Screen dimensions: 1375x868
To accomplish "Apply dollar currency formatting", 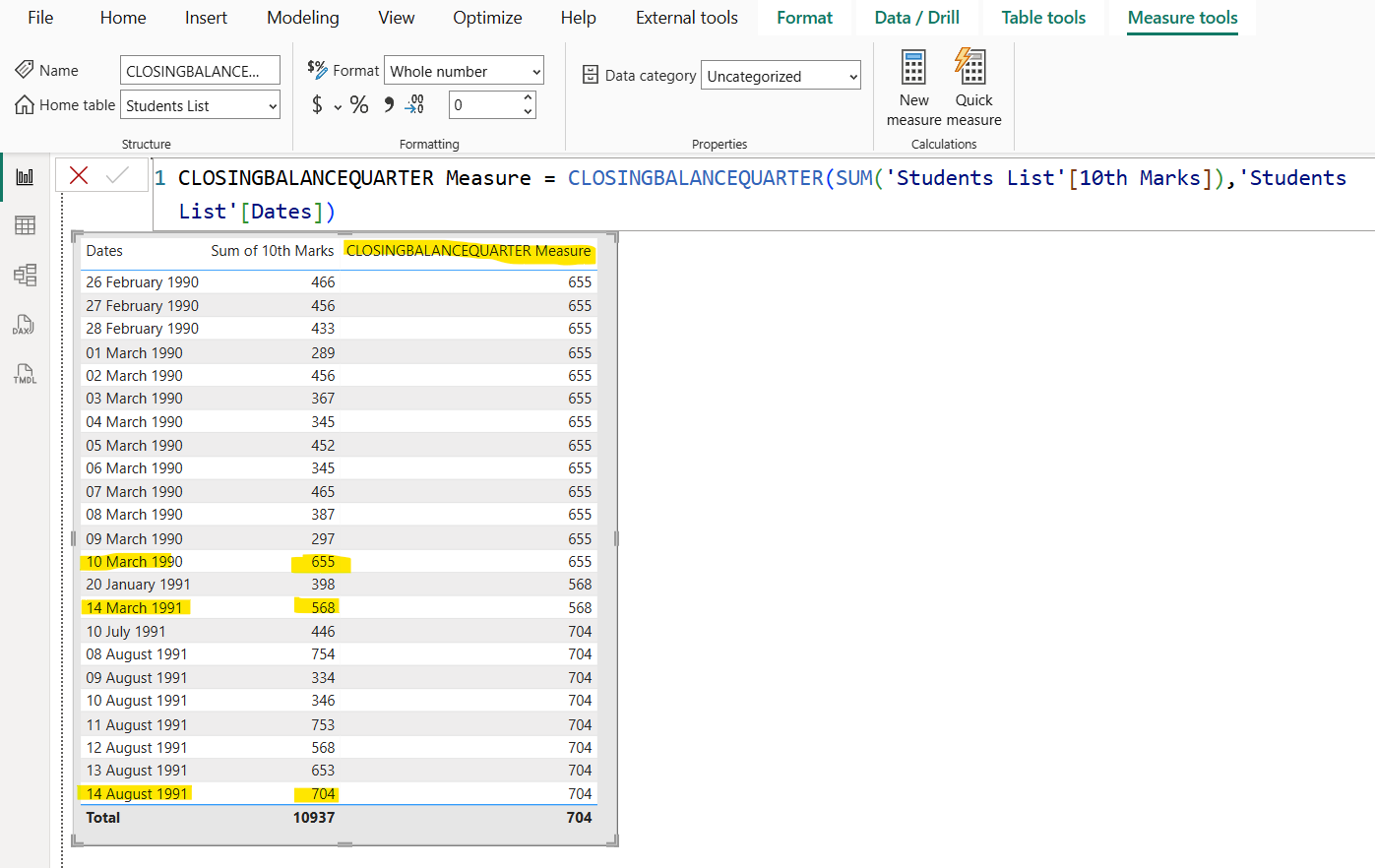I will [320, 104].
